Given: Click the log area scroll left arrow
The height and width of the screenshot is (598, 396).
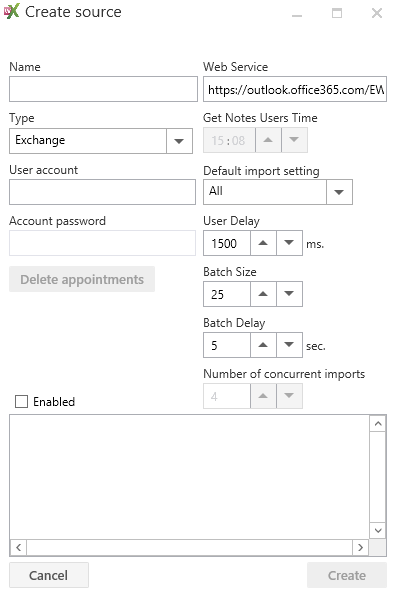Looking at the screenshot, I should (18, 548).
